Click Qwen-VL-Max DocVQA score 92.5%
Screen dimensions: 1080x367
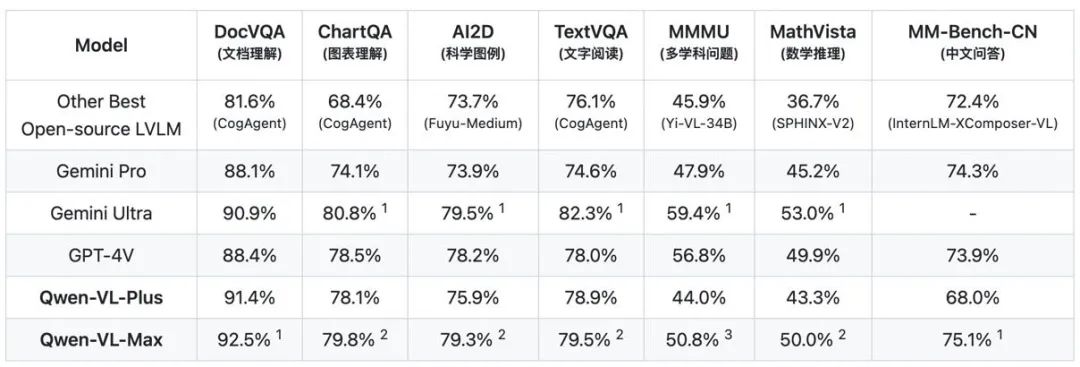249,339
